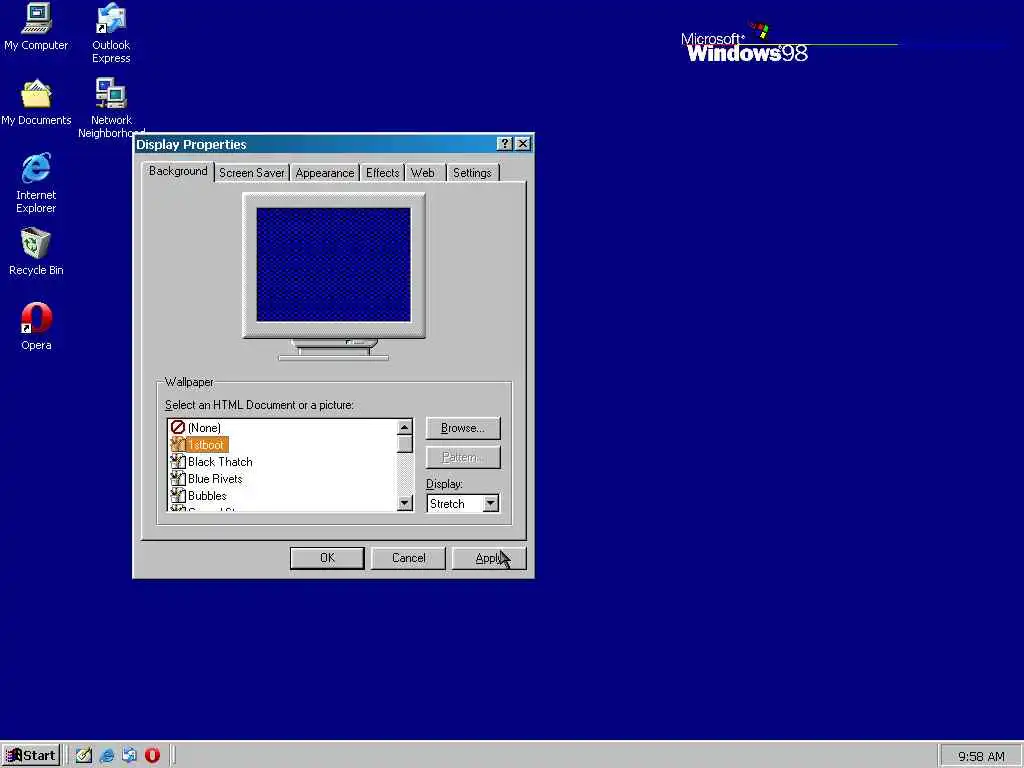Click the monitor wallpaper preview
The height and width of the screenshot is (768, 1024).
[x=334, y=264]
